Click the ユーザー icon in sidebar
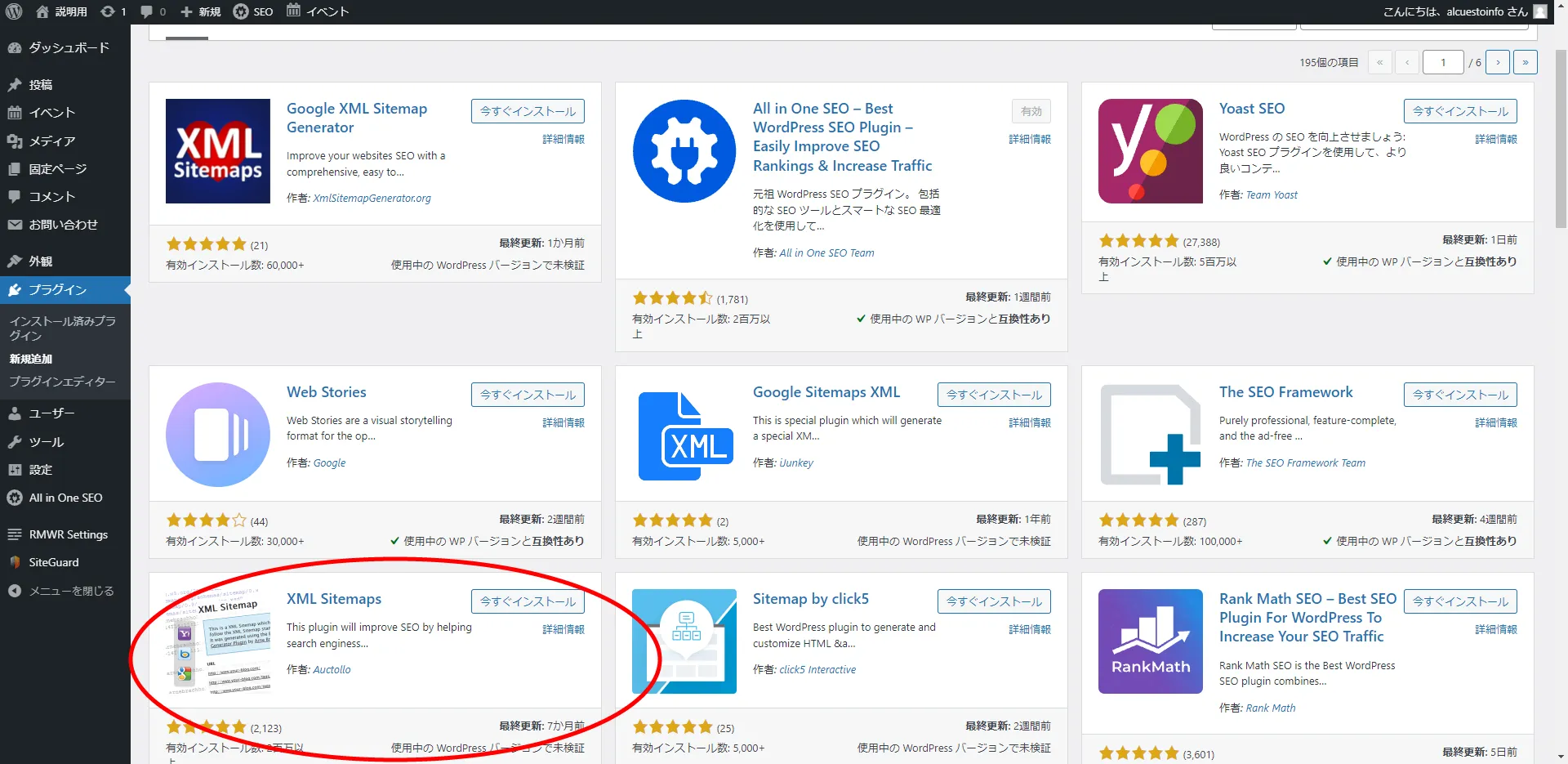This screenshot has width=1568, height=764. pyautogui.click(x=15, y=413)
